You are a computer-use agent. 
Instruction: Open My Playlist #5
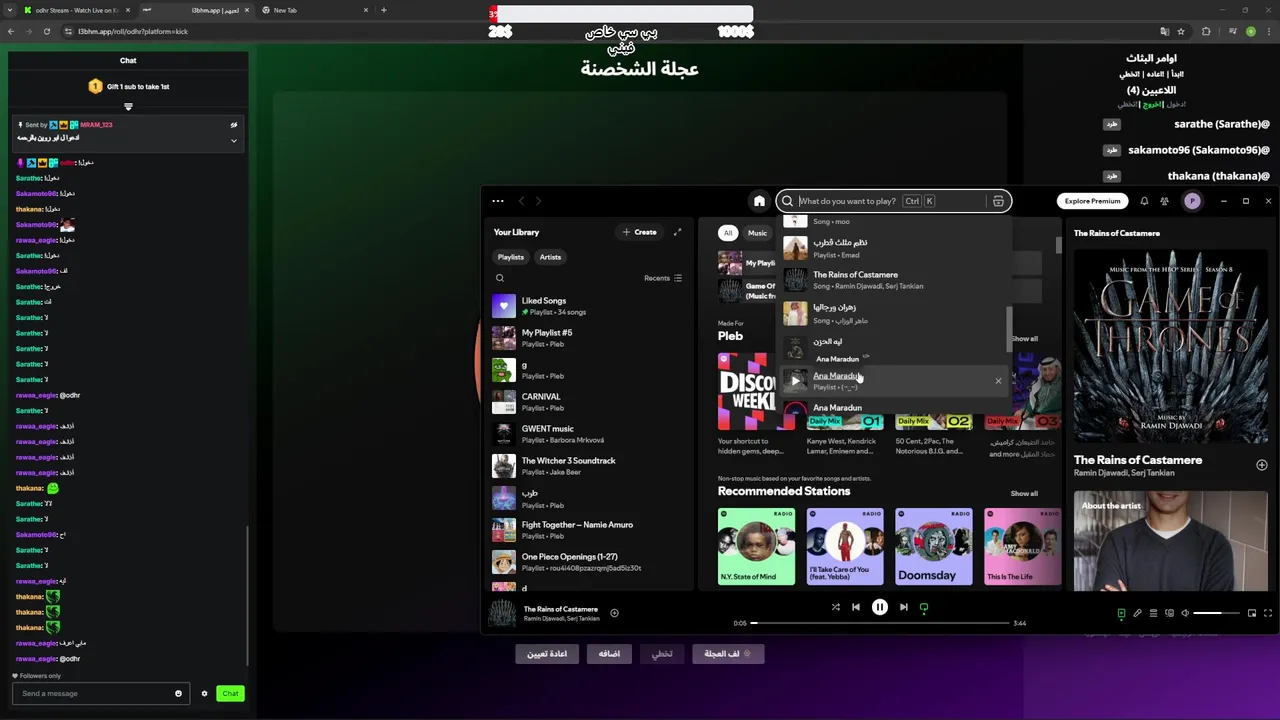point(590,338)
